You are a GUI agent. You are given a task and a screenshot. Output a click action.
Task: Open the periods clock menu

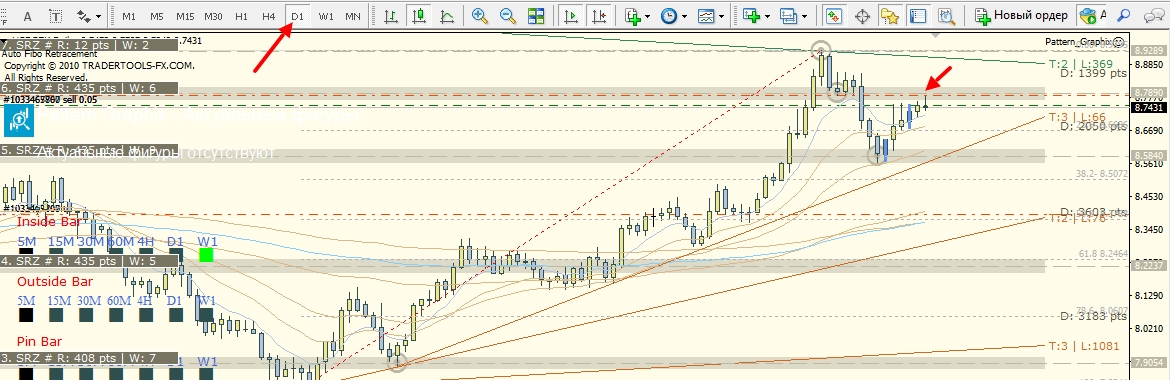point(669,15)
